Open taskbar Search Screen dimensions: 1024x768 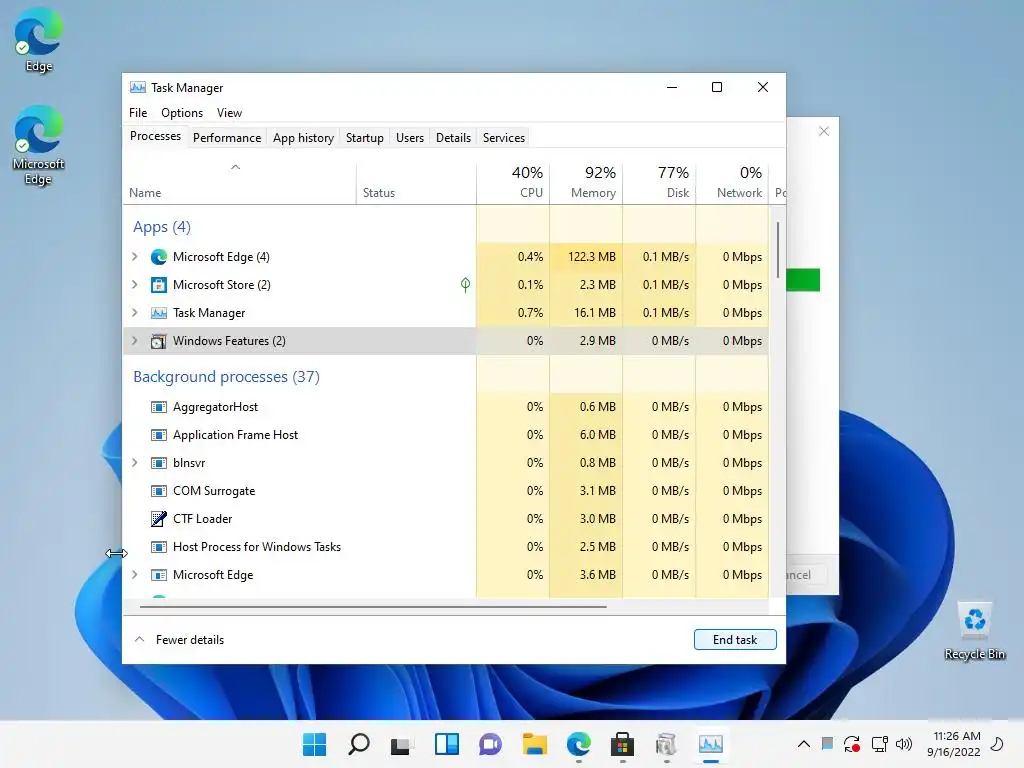359,744
